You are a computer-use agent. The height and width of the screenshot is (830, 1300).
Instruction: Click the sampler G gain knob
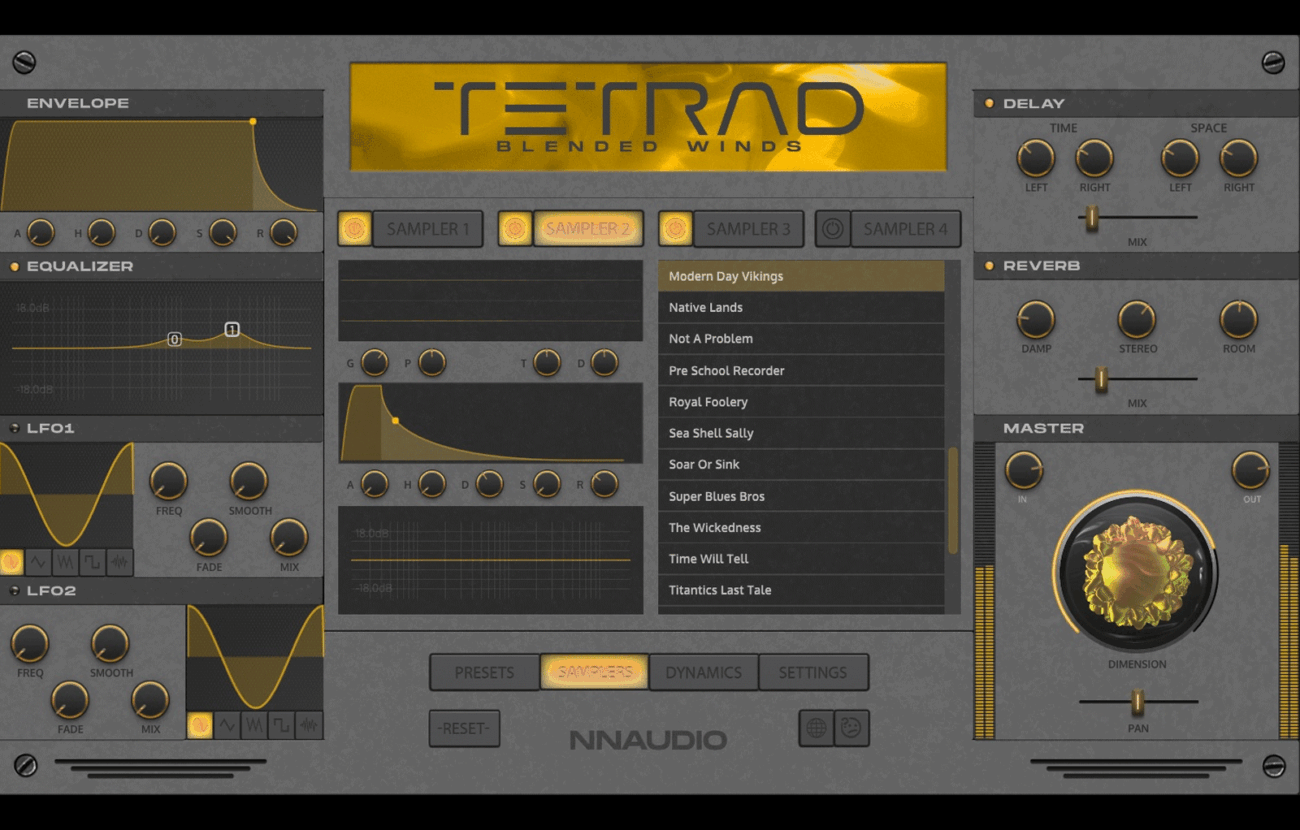[374, 362]
